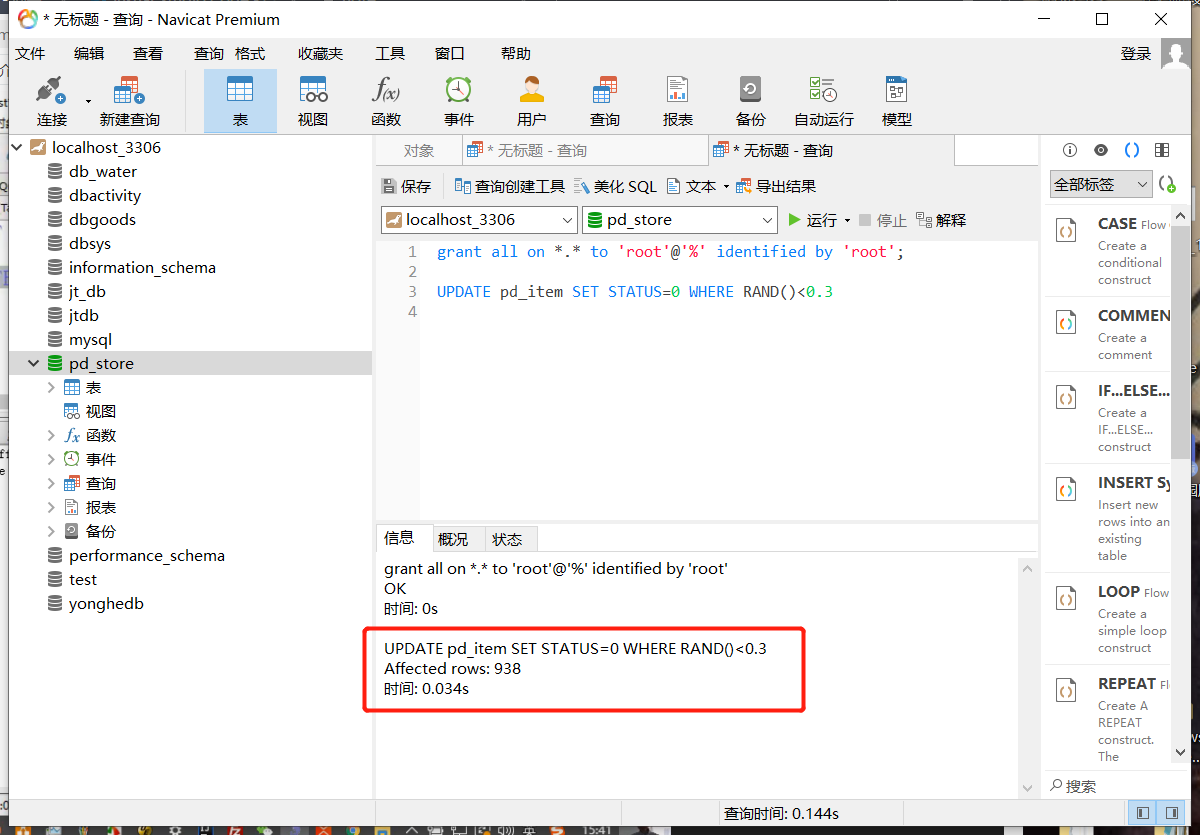
Task: Open the 全部标签 snippet filter dropdown
Action: pyautogui.click(x=1100, y=184)
